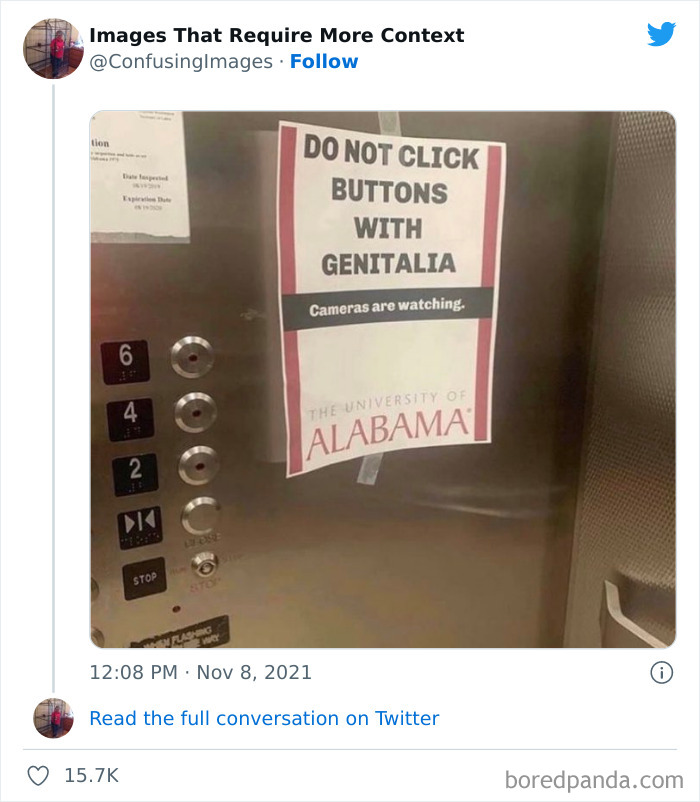The image size is (700, 802).
Task: Click the small avatar beside conversation link
Action: tap(53, 718)
